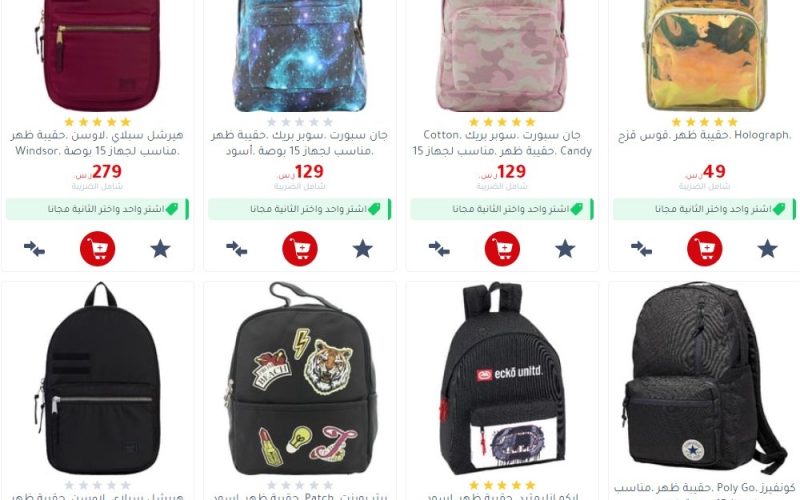
Task: Open the Herschel Windsor product title link
Action: click(97, 143)
